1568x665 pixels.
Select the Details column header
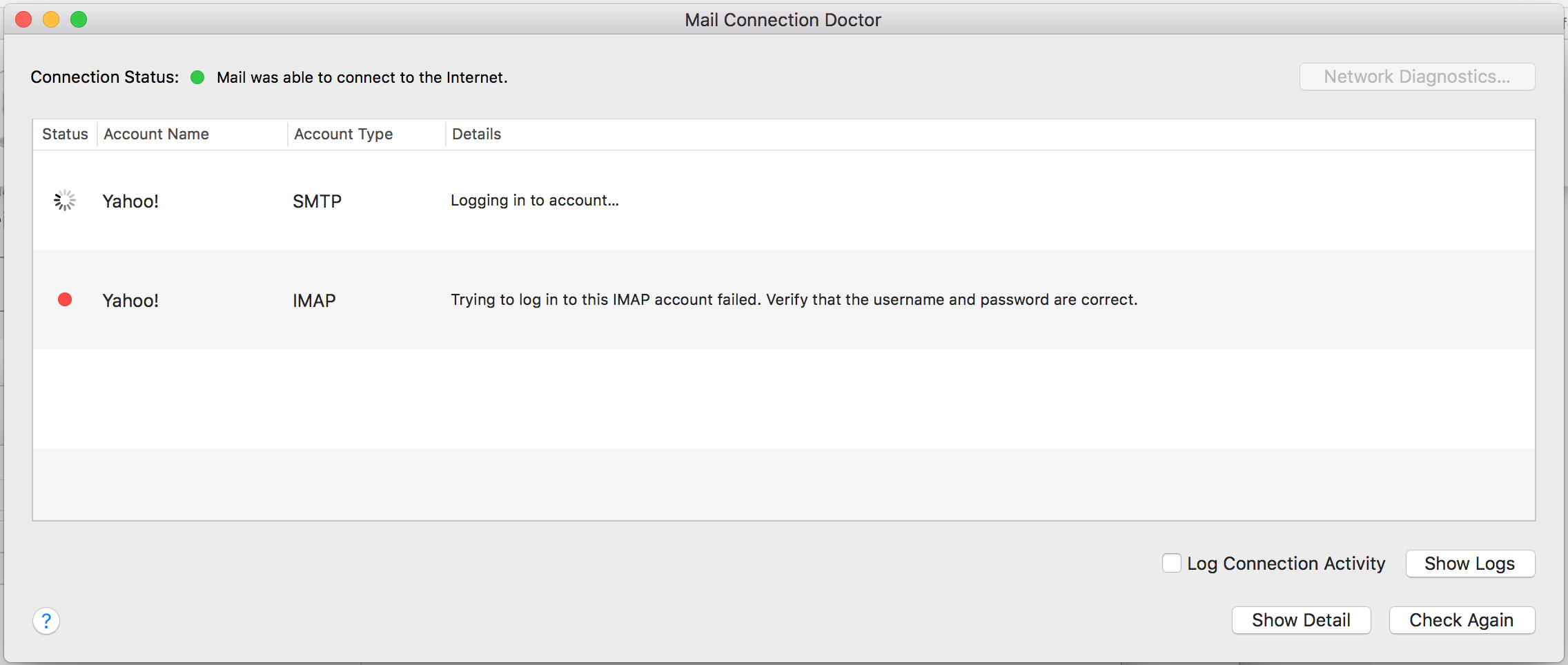tap(477, 134)
